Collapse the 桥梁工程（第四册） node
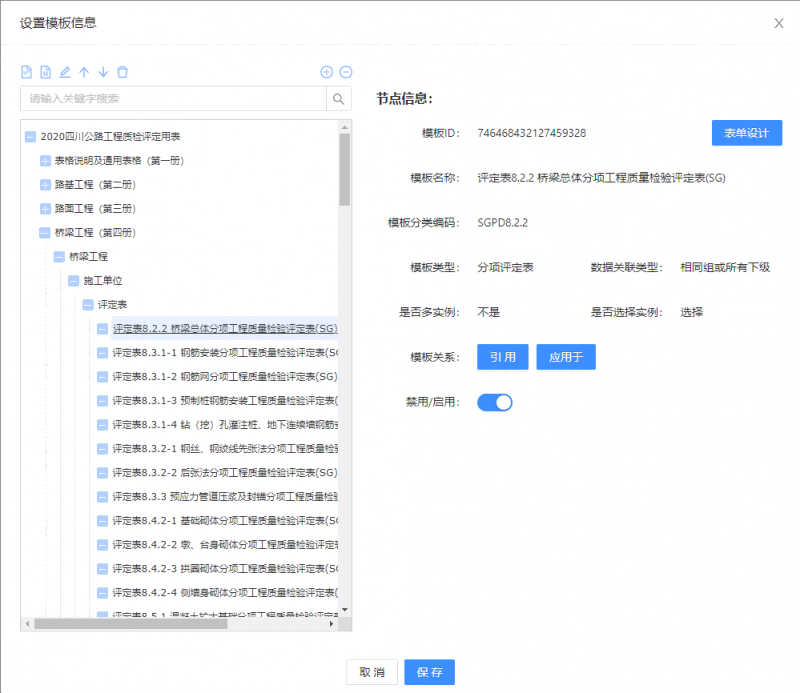The height and width of the screenshot is (693, 800). (x=45, y=233)
